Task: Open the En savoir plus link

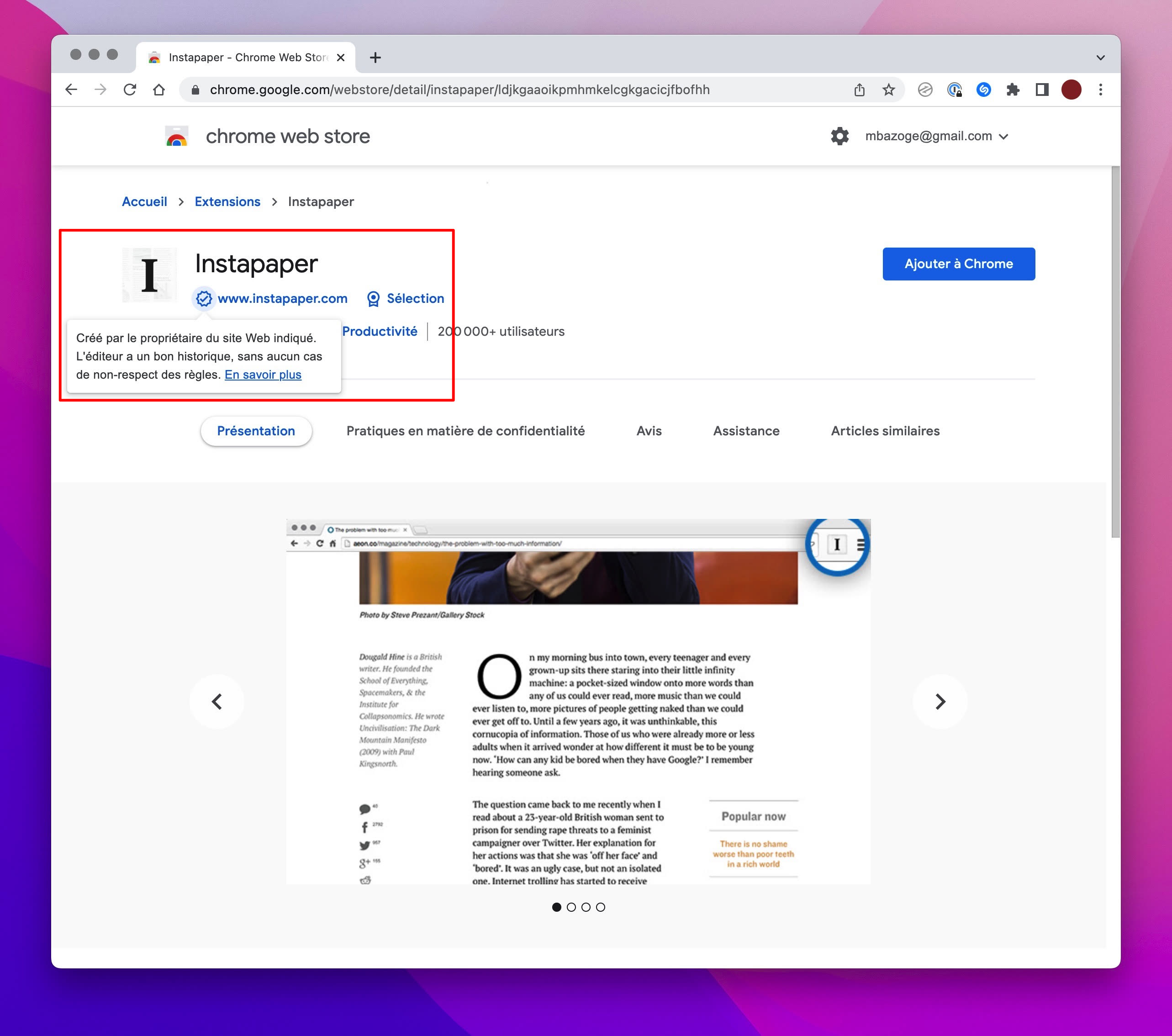Action: [263, 375]
